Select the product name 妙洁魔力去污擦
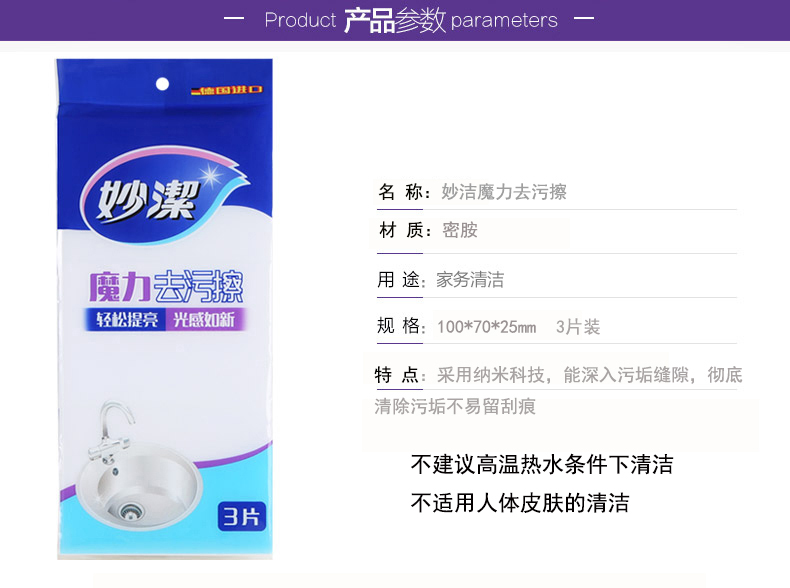Viewport: 790px width, 588px height. pos(504,192)
